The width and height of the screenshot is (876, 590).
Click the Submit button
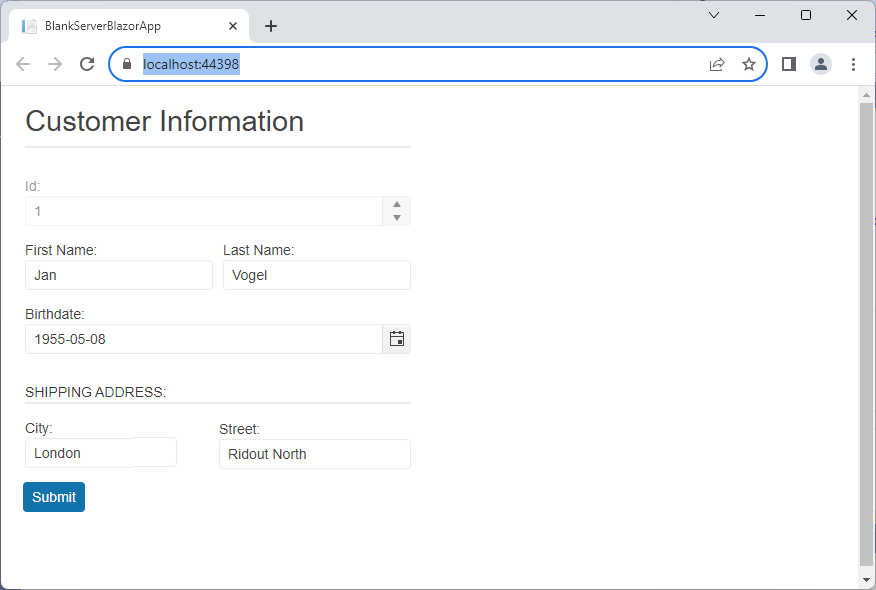(x=54, y=497)
